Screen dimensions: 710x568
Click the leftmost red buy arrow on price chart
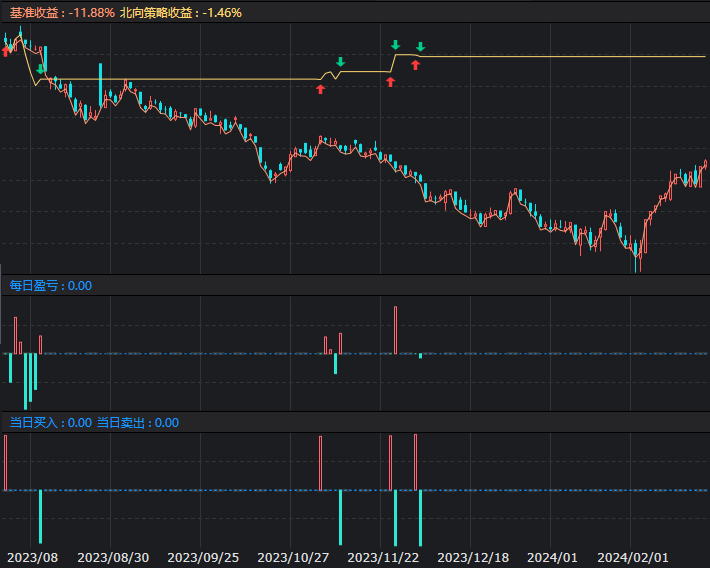tap(5, 52)
